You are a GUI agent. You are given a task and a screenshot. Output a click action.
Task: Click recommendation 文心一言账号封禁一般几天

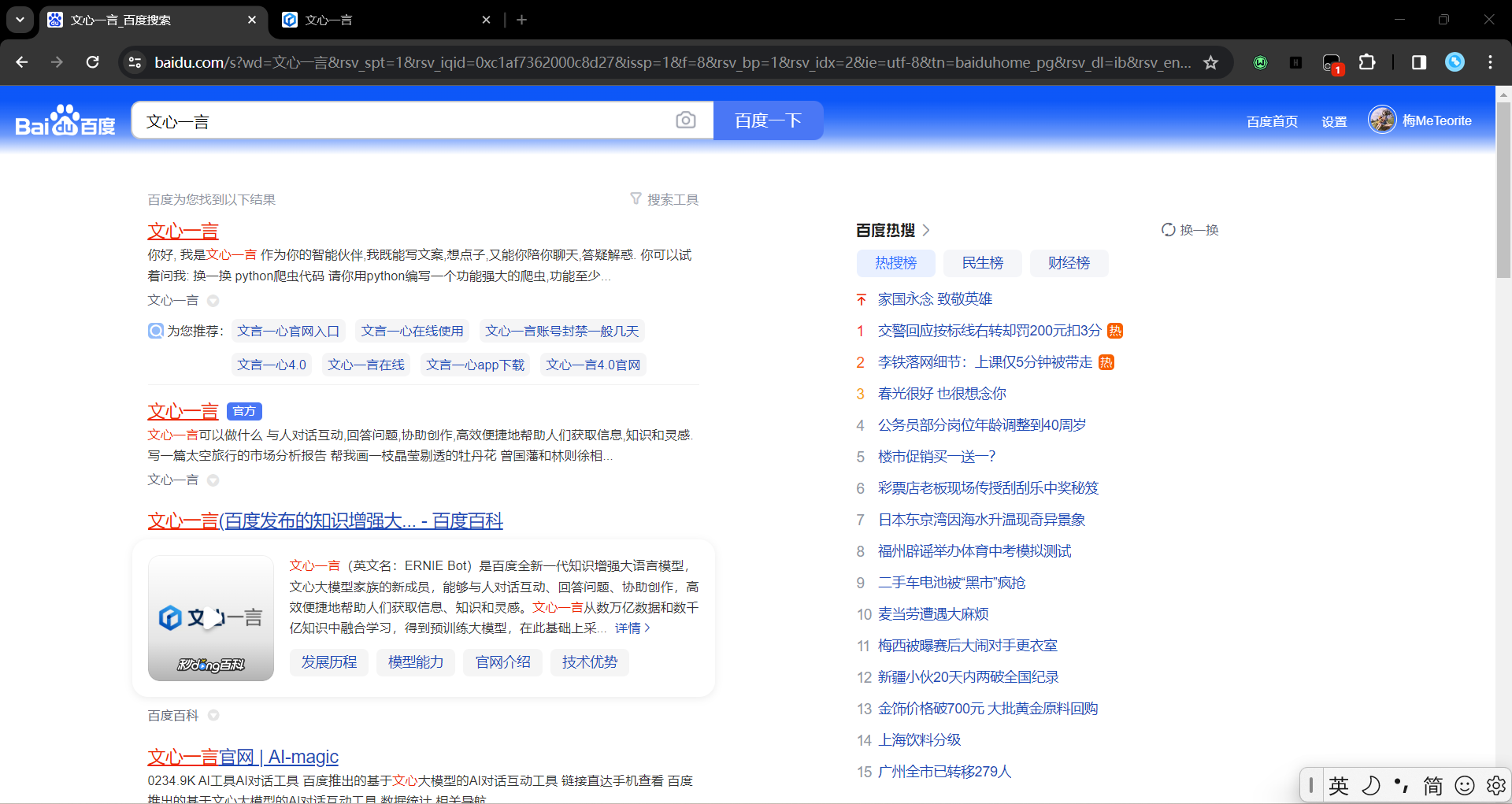tap(562, 332)
